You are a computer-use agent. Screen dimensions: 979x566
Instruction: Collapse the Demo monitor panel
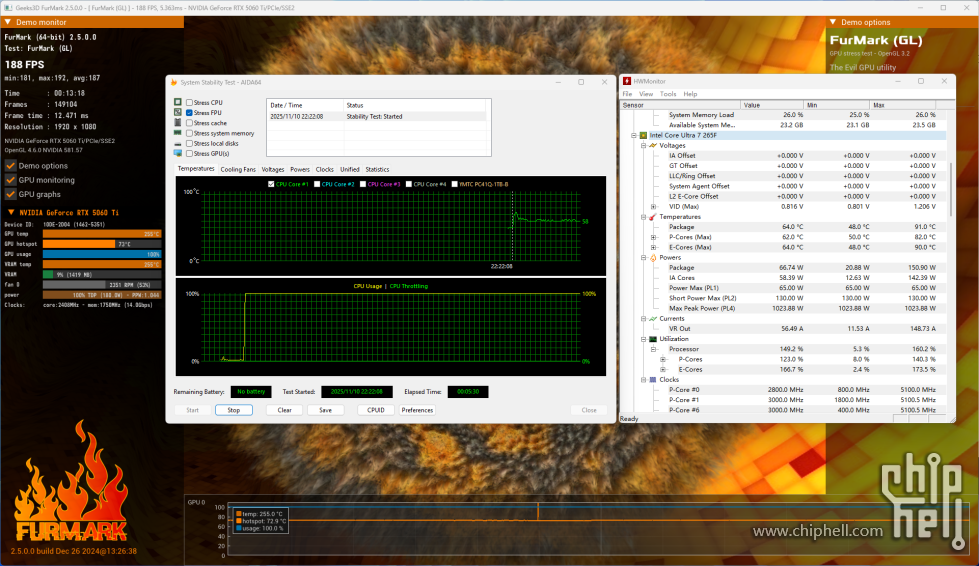coord(7,21)
